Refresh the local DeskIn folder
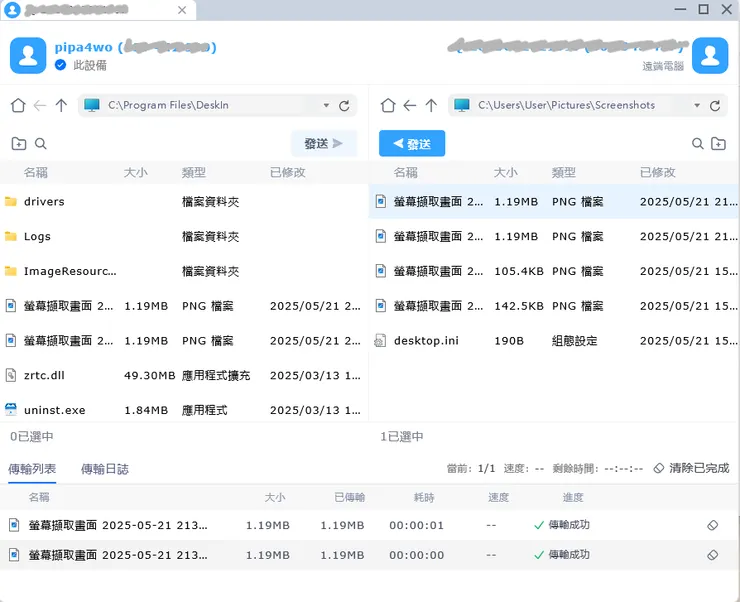This screenshot has height=602, width=740. click(x=344, y=106)
